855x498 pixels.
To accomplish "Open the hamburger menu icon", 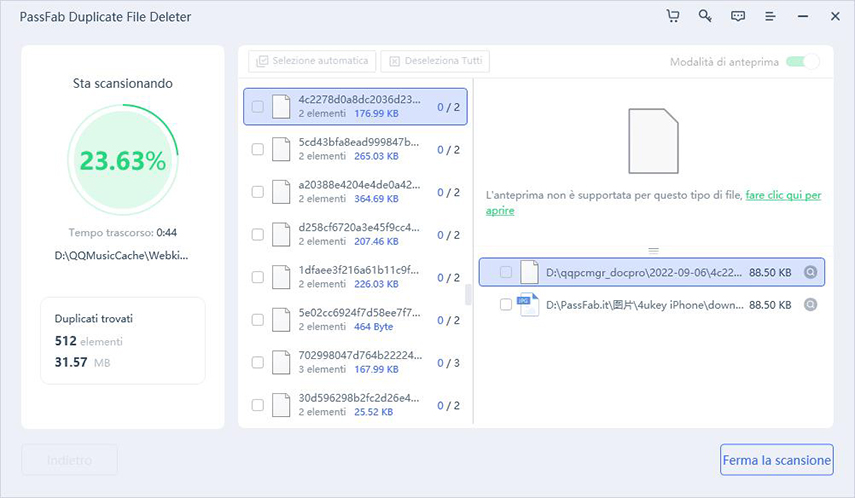I will coord(770,17).
